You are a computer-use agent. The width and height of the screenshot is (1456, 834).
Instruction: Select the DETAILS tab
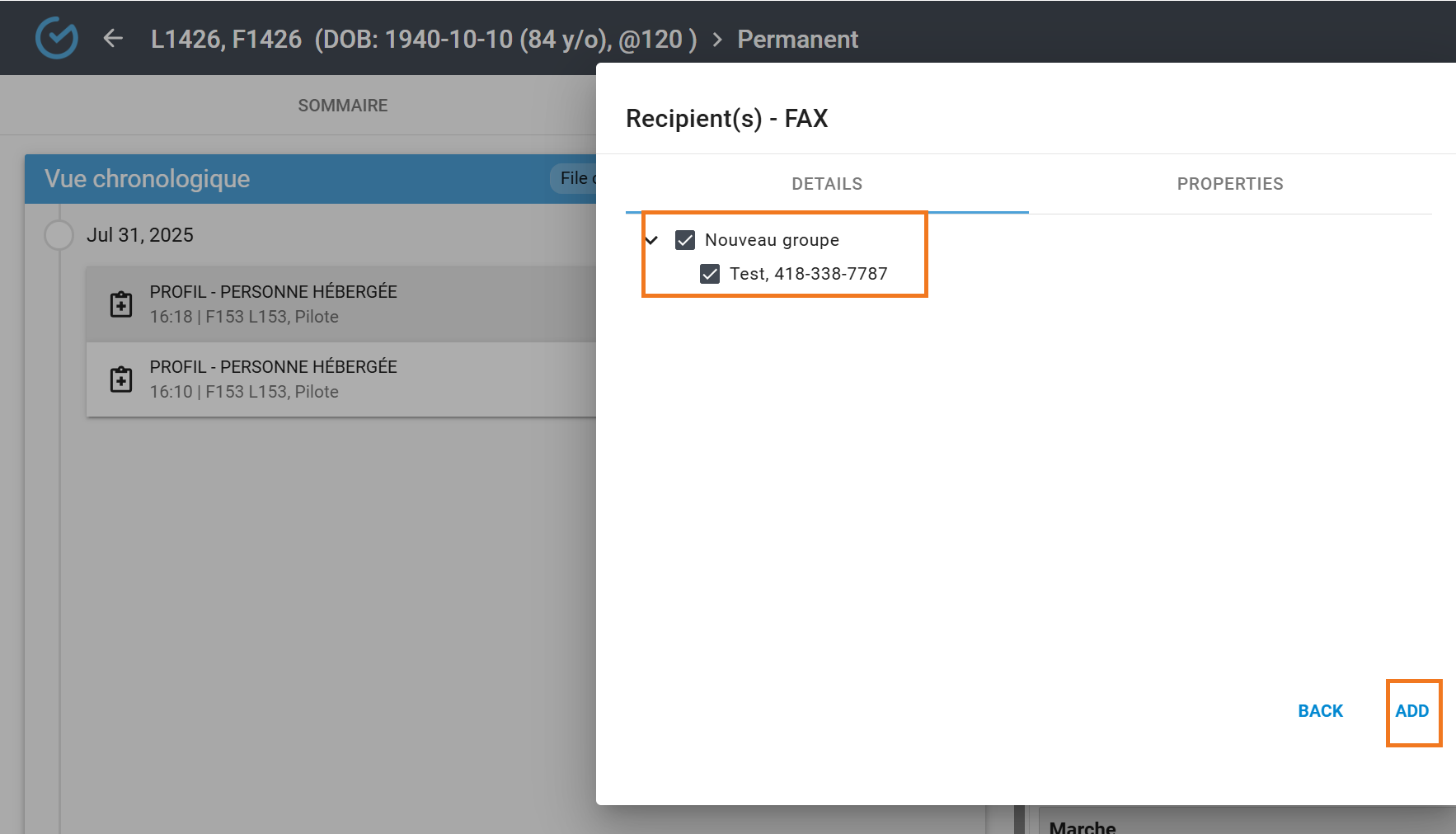pyautogui.click(x=826, y=184)
